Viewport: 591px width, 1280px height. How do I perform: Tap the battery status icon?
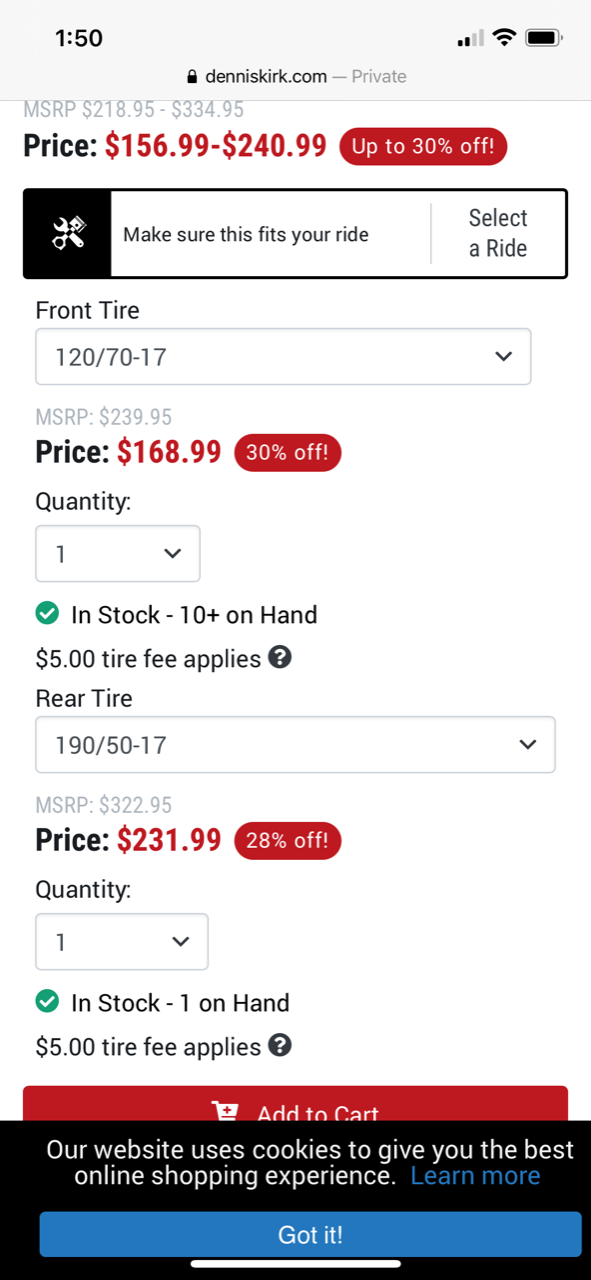544,38
